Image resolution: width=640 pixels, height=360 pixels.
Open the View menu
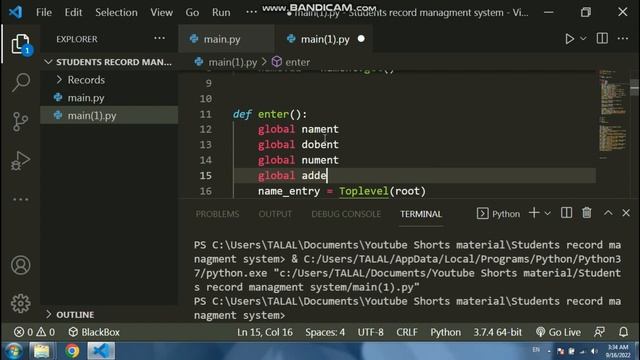(x=161, y=12)
